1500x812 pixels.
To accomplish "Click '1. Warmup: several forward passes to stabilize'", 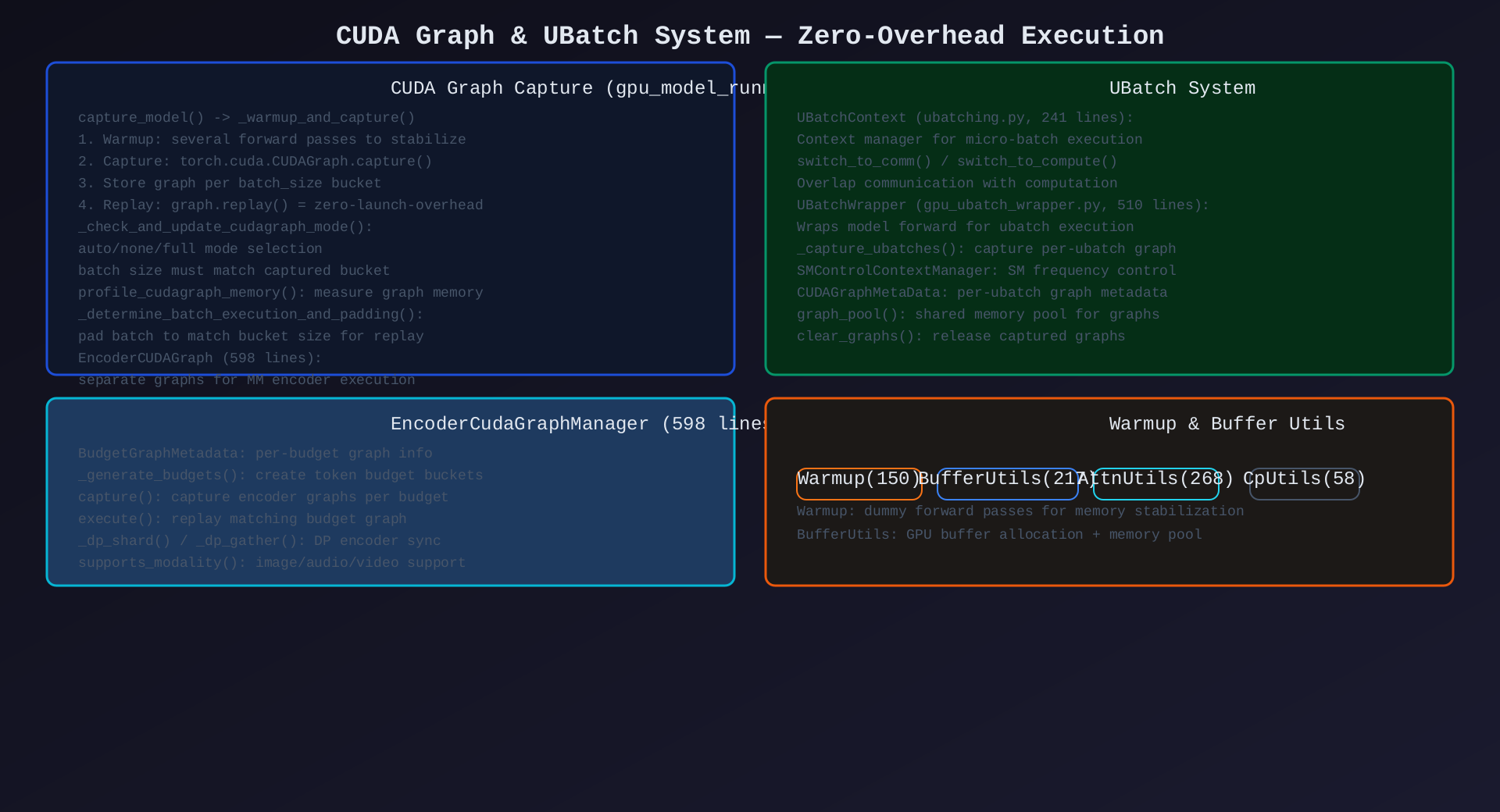I will click(x=272, y=140).
